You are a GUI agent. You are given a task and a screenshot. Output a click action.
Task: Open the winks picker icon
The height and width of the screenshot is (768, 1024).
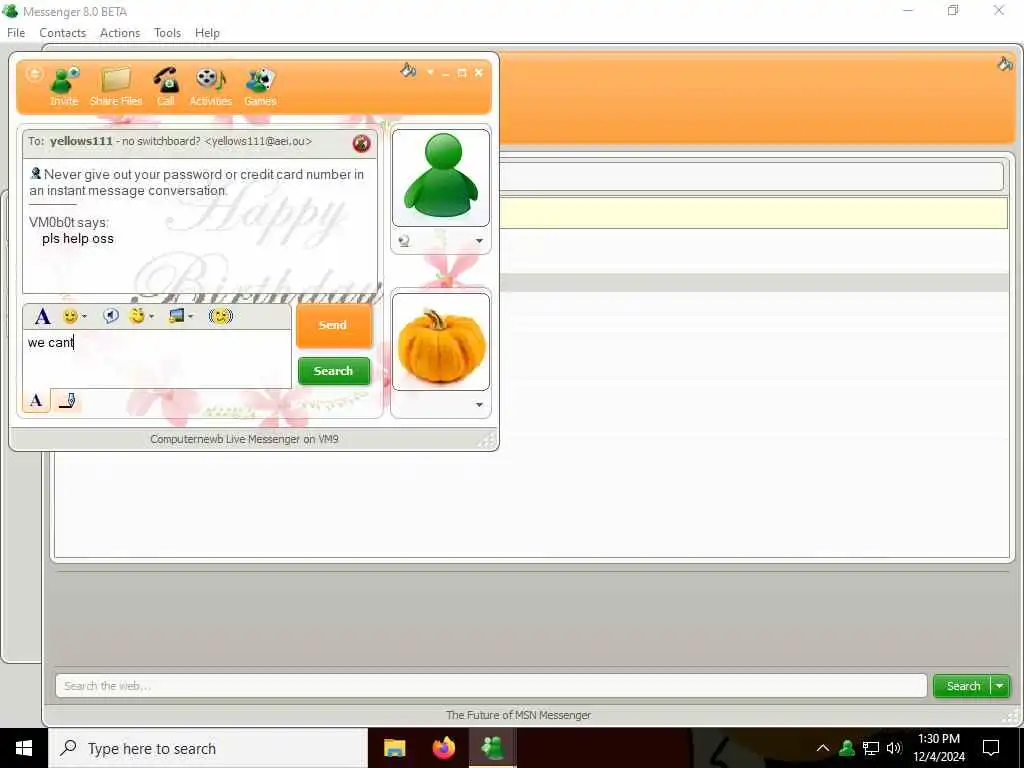[136, 317]
